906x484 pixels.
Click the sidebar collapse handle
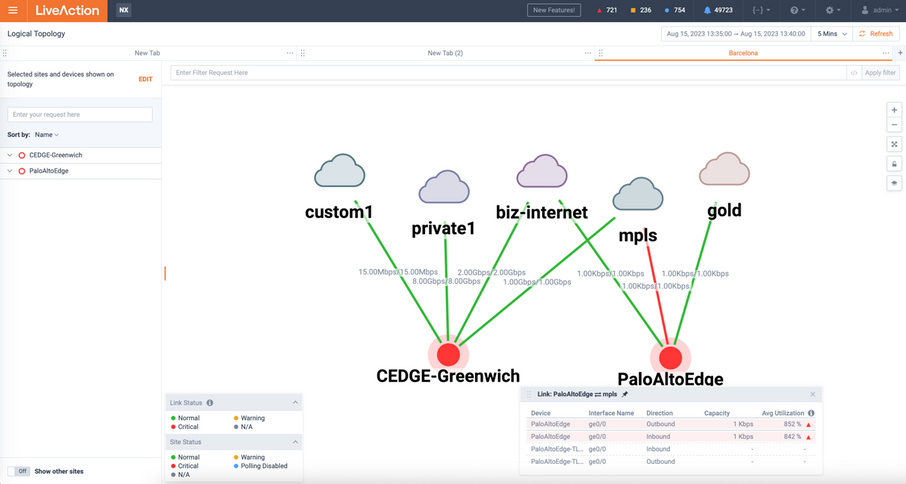pos(165,273)
